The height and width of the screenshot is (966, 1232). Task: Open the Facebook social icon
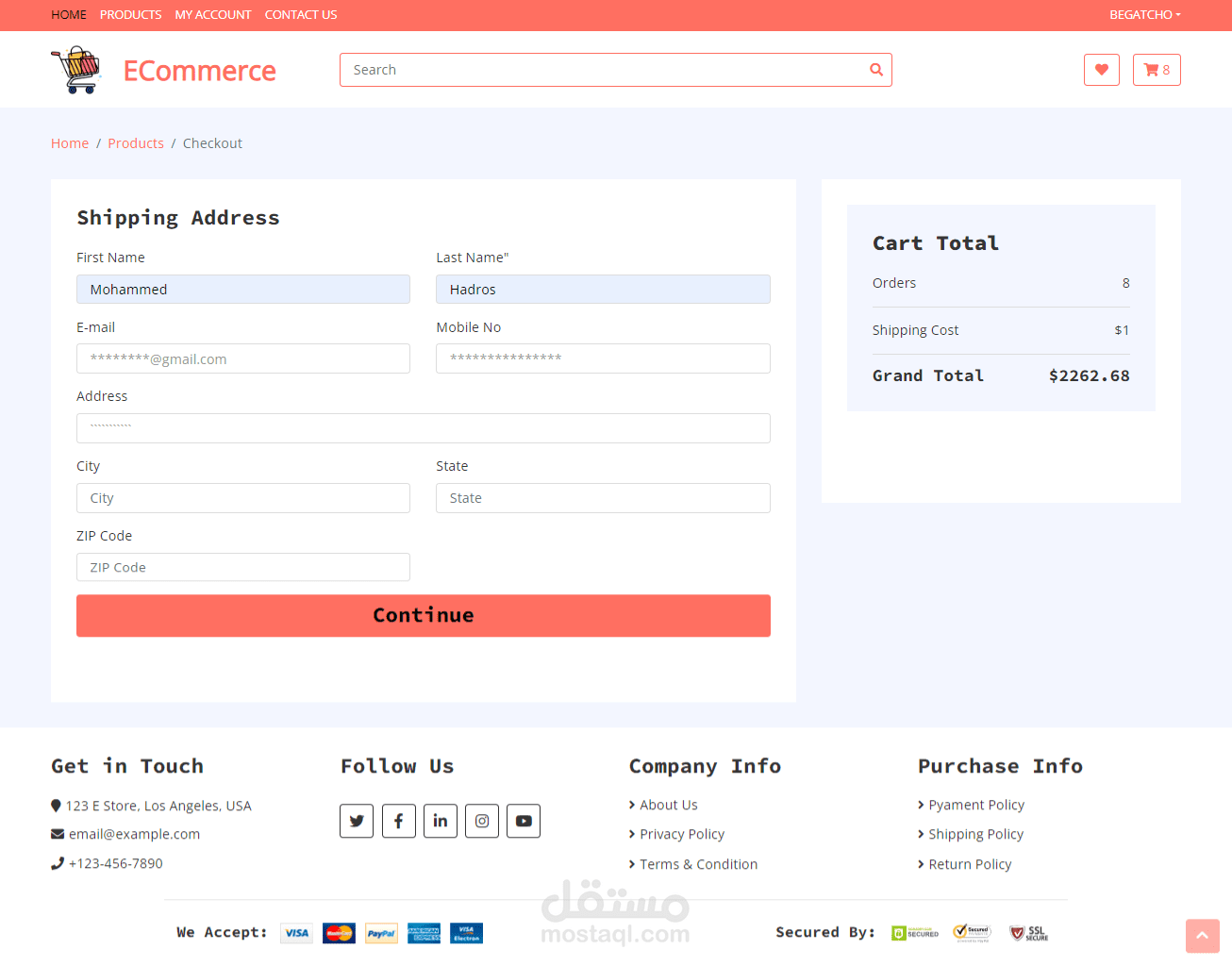click(x=398, y=821)
